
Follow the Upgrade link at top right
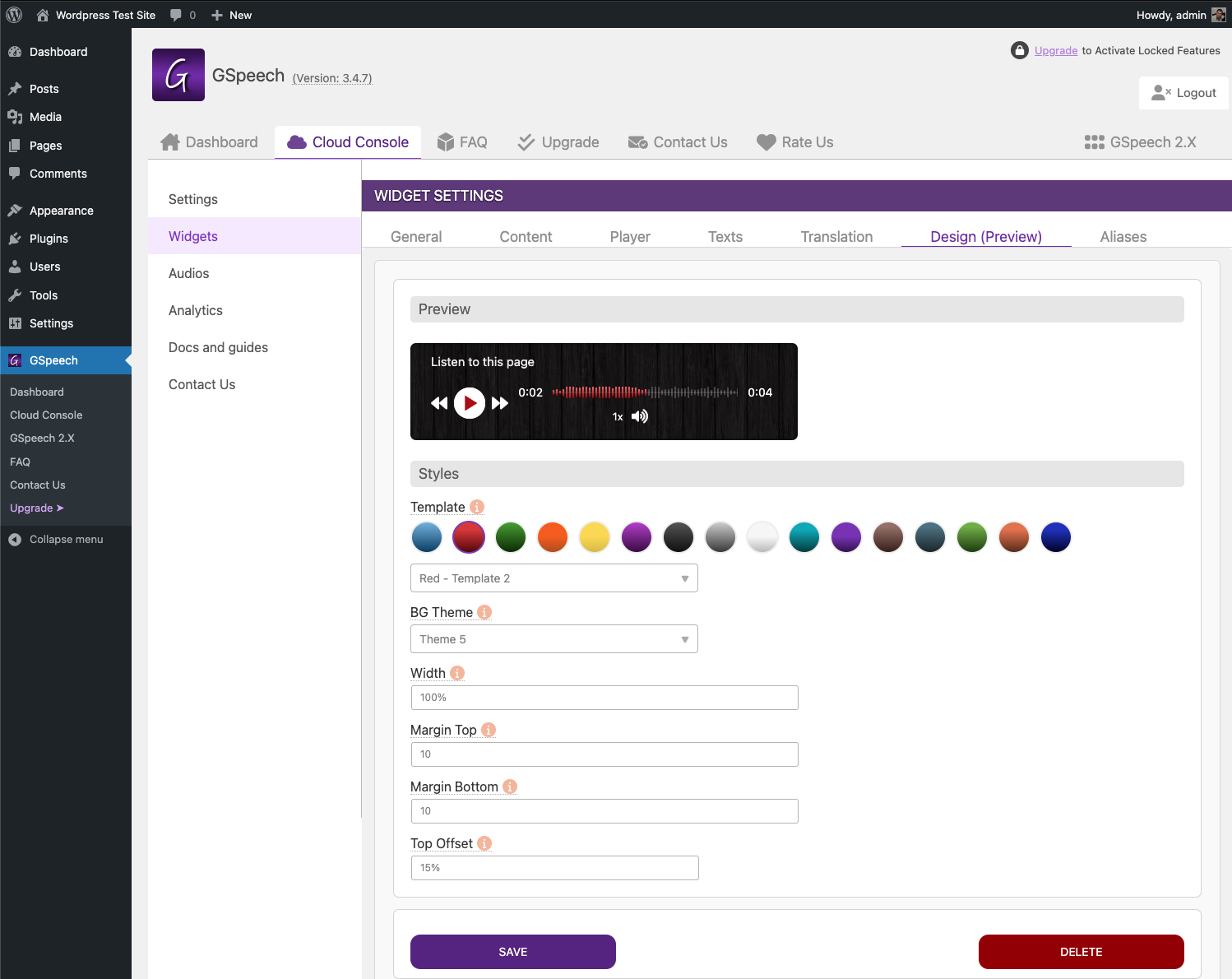pyautogui.click(x=1056, y=50)
